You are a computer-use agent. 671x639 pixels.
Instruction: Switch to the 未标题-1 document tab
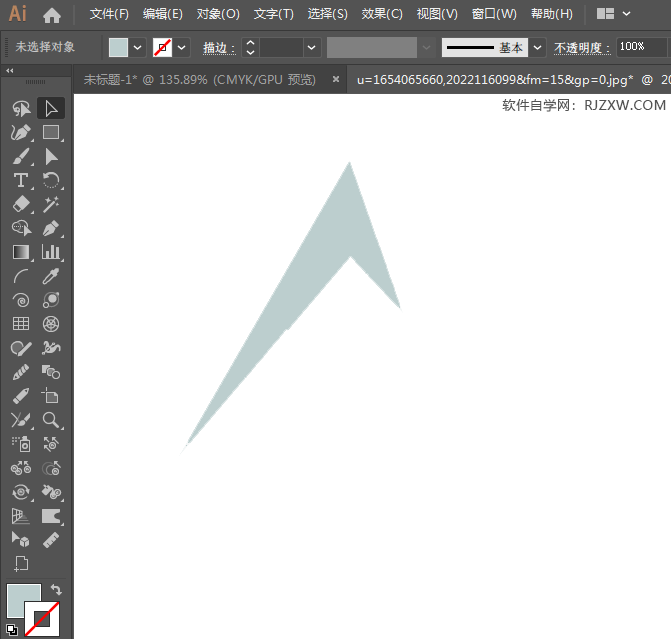[198, 80]
